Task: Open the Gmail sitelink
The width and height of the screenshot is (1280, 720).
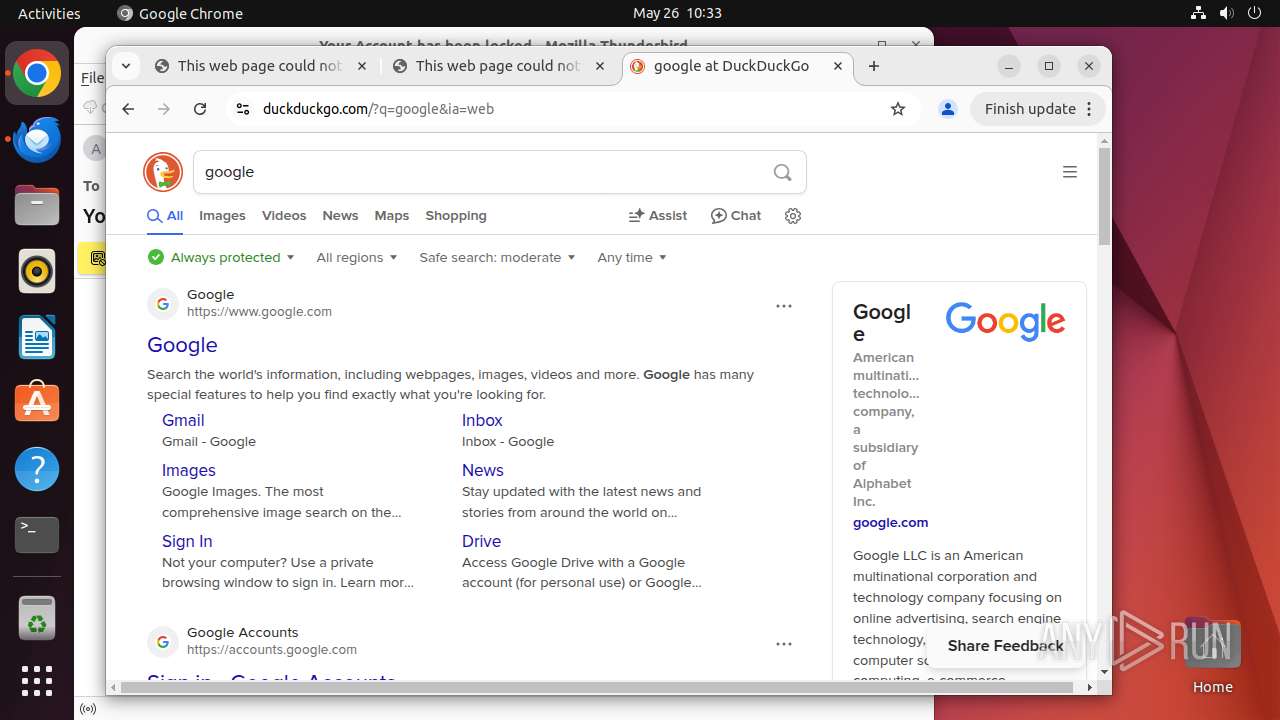Action: (x=183, y=421)
